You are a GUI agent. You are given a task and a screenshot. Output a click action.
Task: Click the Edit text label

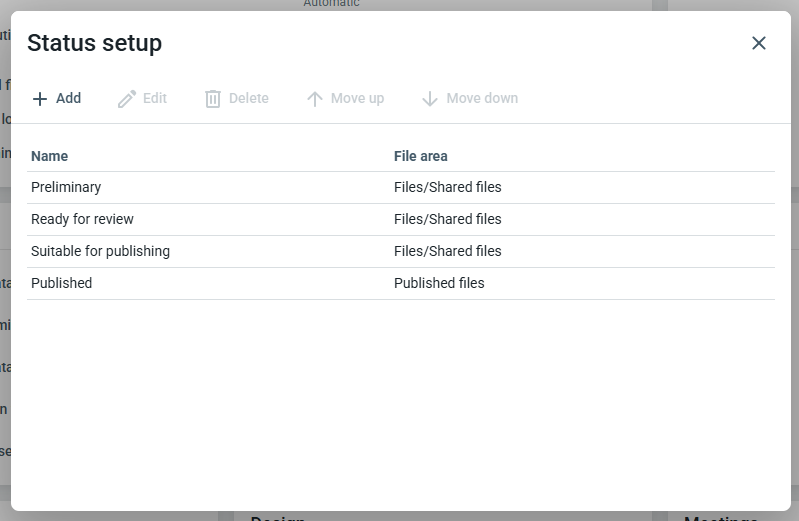pyautogui.click(x=155, y=99)
